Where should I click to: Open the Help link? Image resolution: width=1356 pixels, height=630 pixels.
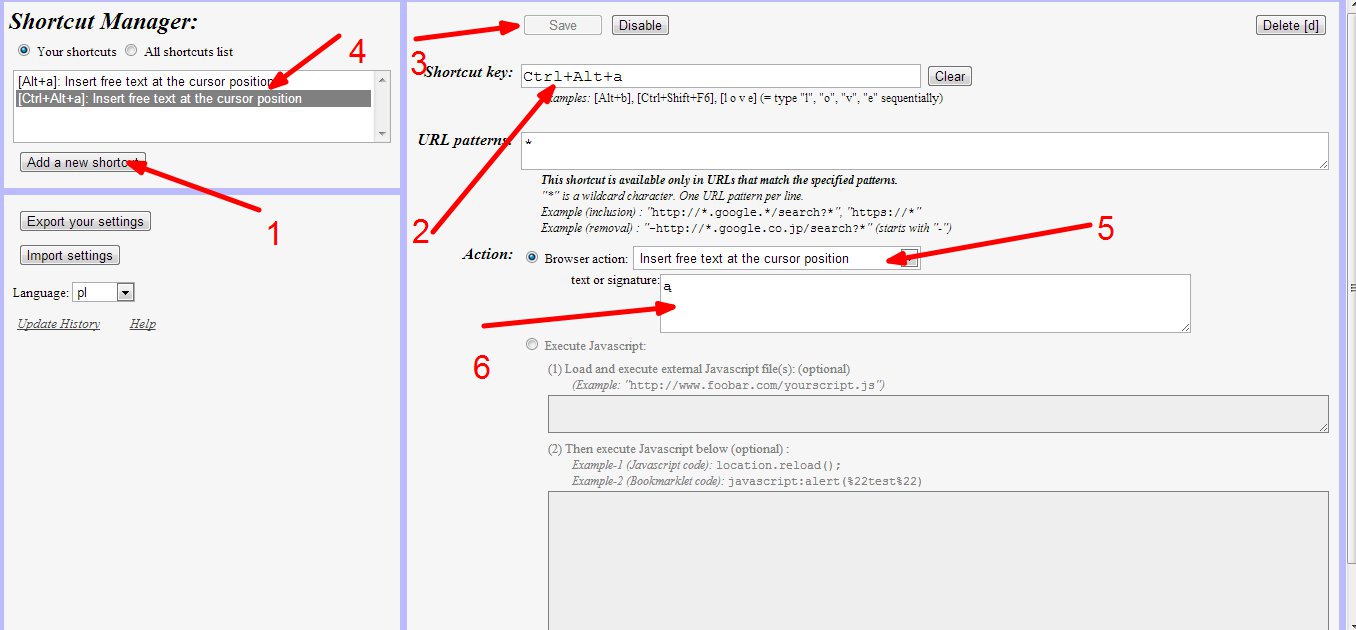pyautogui.click(x=142, y=324)
